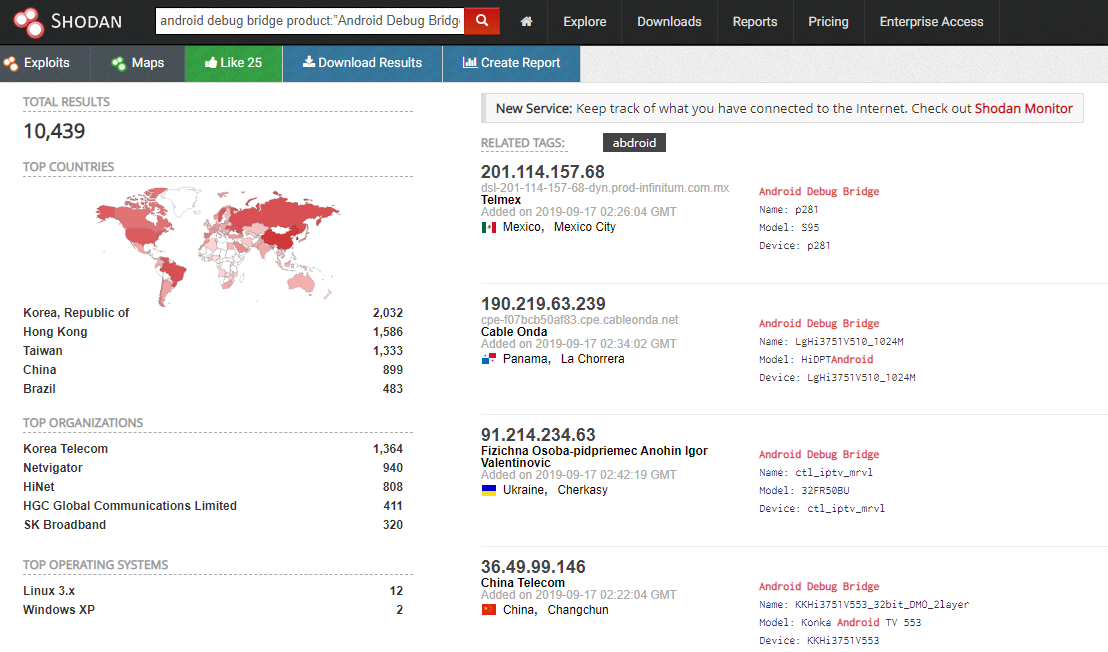Screen dimensions: 1108x652
Task: Filter by Telmex organization
Action: 501,200
